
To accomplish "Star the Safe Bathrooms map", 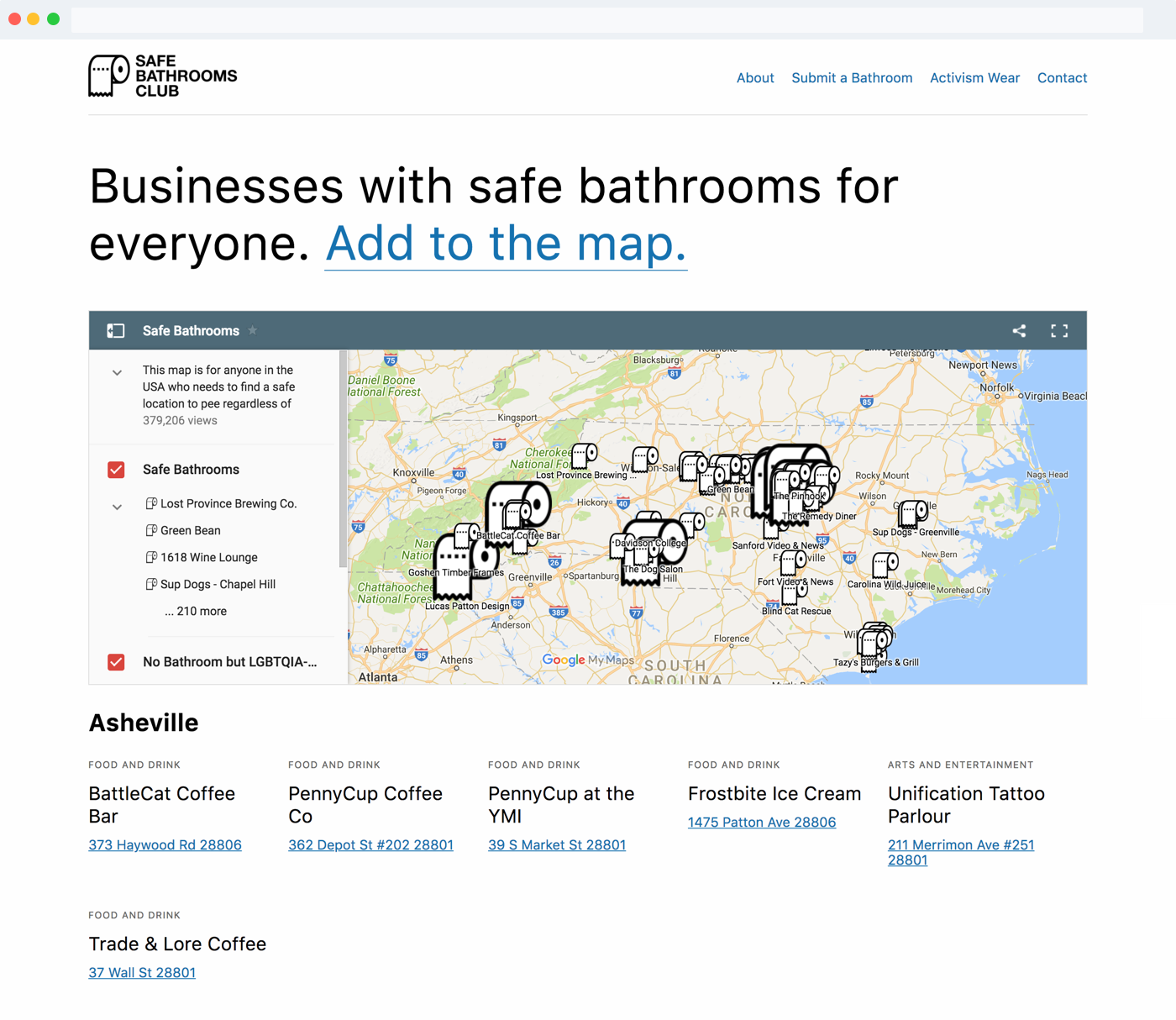I will coord(253,330).
